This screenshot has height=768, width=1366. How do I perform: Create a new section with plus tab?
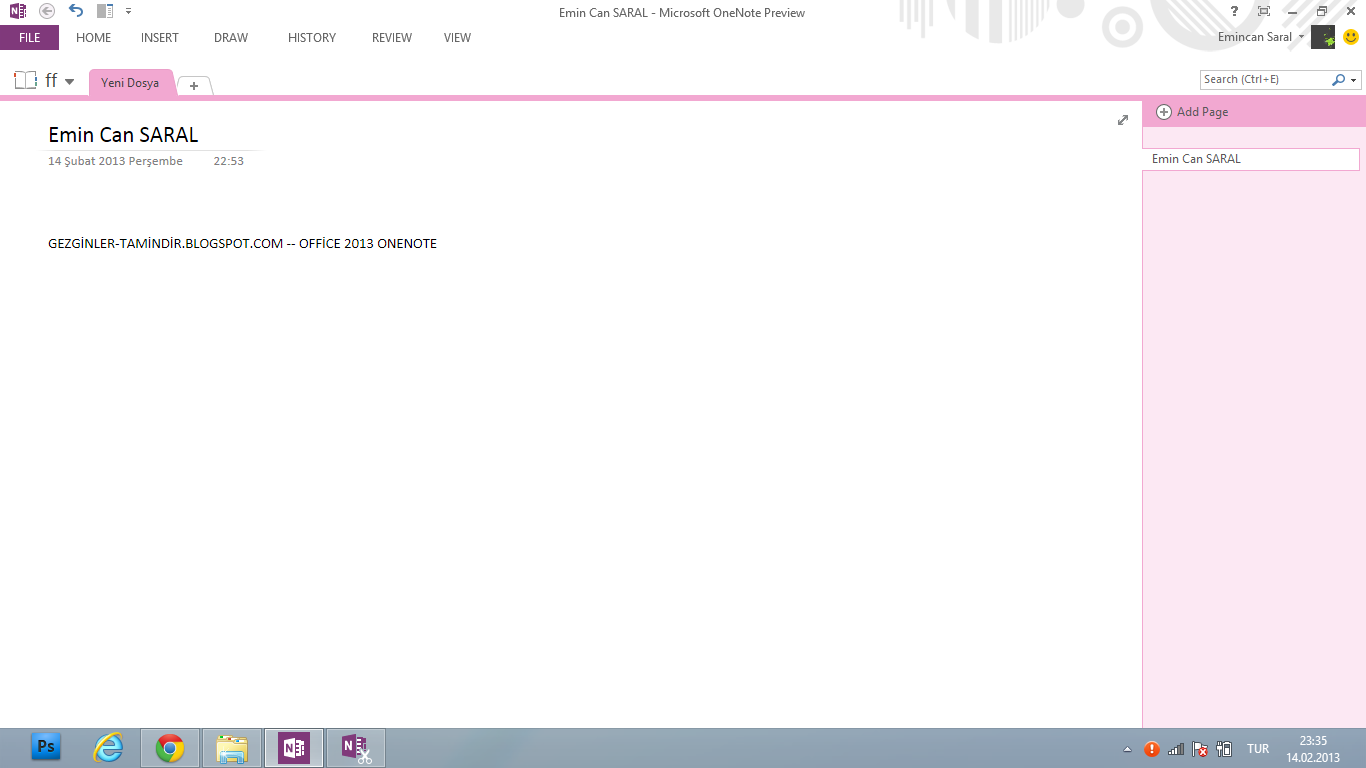(x=194, y=86)
